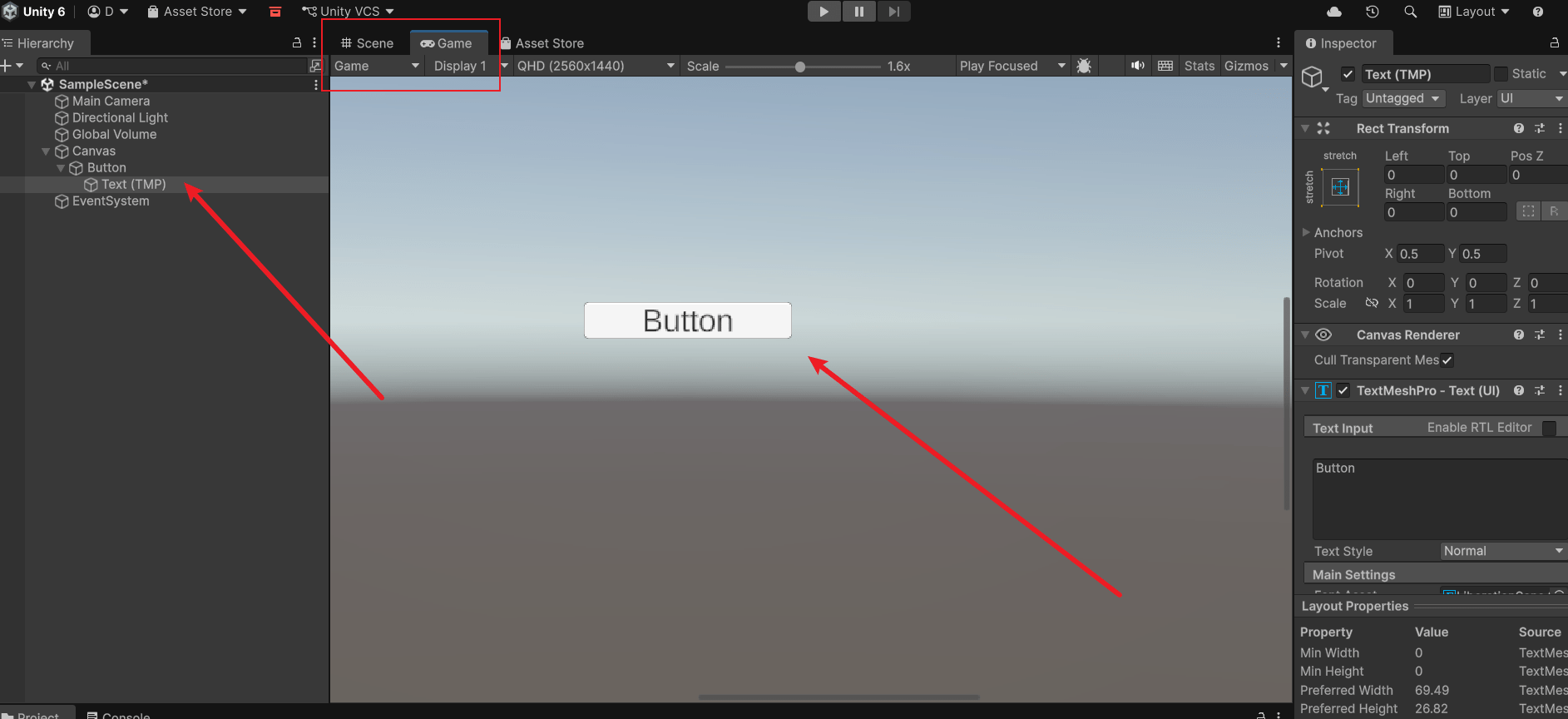This screenshot has height=719, width=1568.
Task: Click the search magnifier icon
Action: pos(1410,12)
